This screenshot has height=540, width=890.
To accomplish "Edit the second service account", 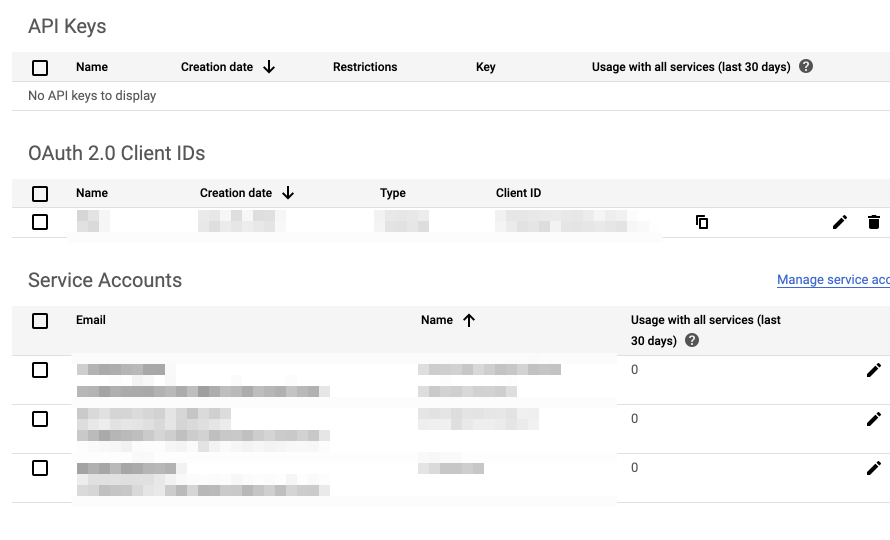I will pyautogui.click(x=874, y=419).
